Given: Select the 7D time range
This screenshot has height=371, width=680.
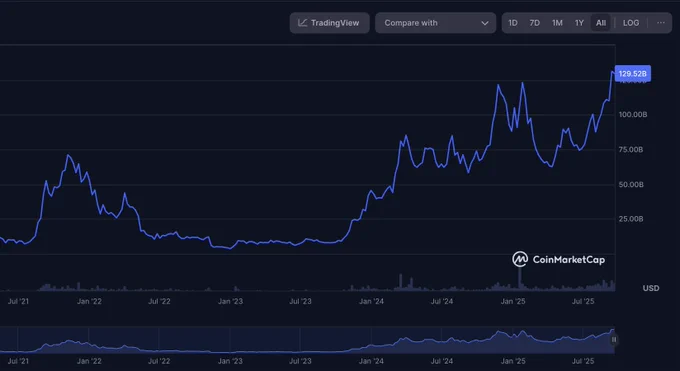Looking at the screenshot, I should tap(535, 23).
